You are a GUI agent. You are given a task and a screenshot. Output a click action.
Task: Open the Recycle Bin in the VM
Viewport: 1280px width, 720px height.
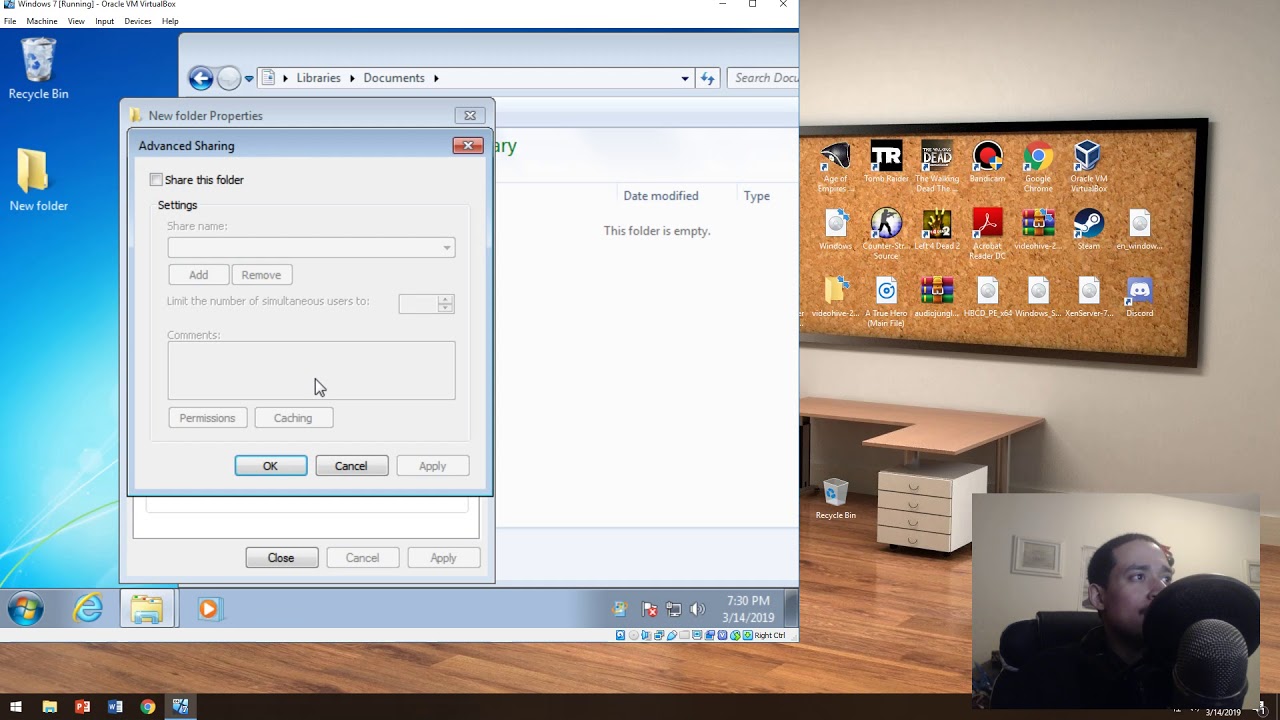point(38,68)
